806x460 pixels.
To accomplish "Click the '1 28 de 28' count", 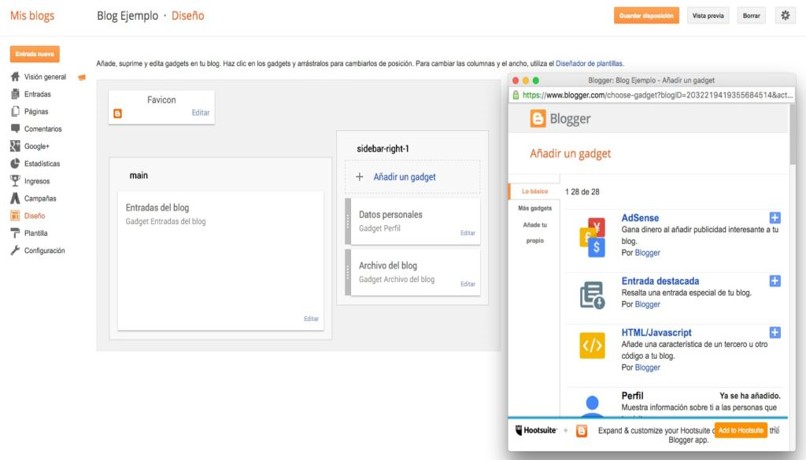I will 582,192.
